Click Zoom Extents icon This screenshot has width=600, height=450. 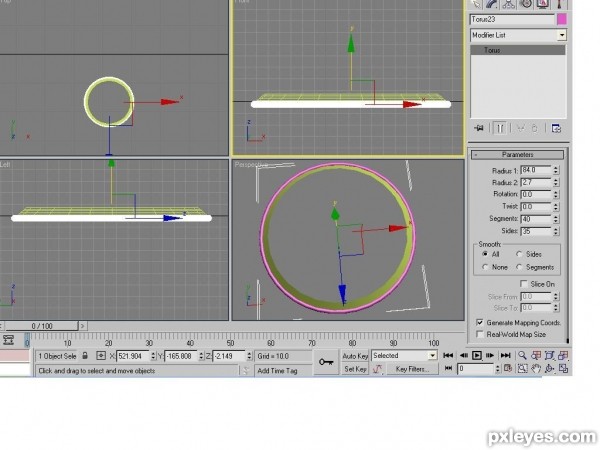[x=550, y=355]
